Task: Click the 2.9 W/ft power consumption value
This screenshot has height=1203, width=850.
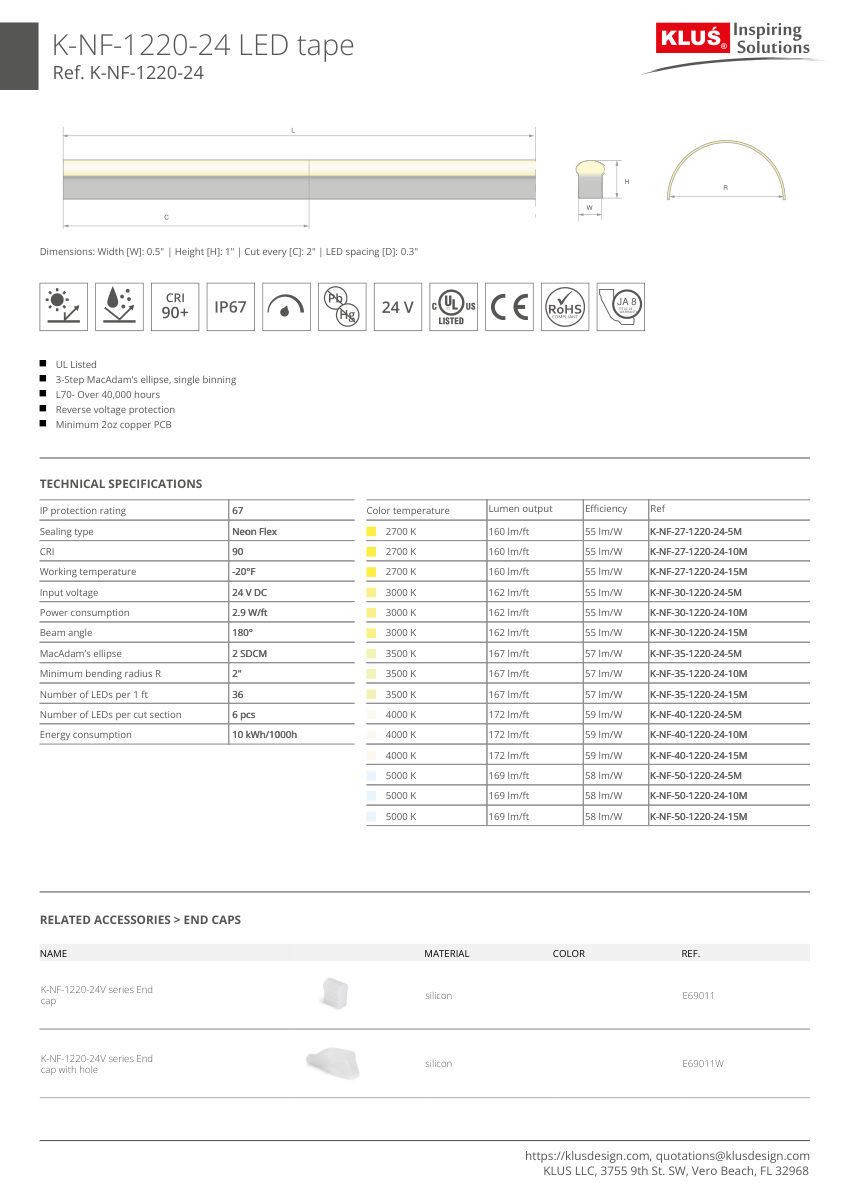Action: click(250, 612)
